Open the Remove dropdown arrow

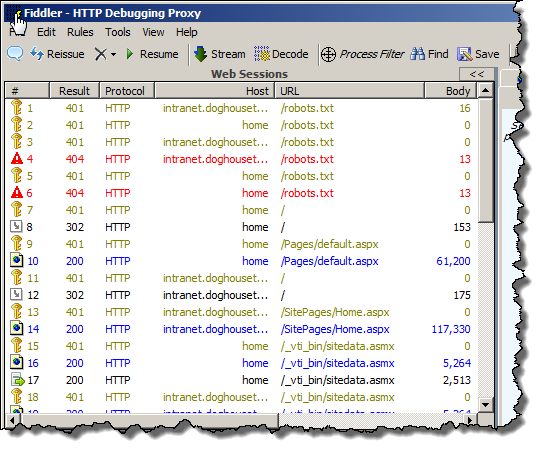113,55
